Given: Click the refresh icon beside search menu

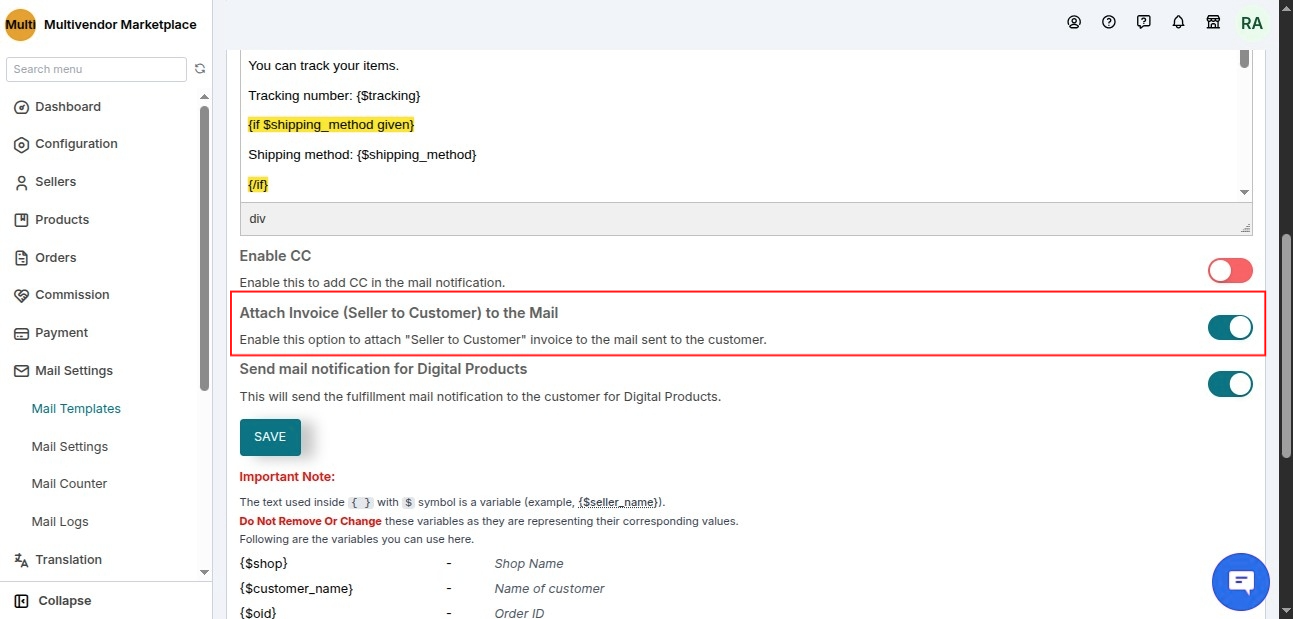Looking at the screenshot, I should (200, 69).
